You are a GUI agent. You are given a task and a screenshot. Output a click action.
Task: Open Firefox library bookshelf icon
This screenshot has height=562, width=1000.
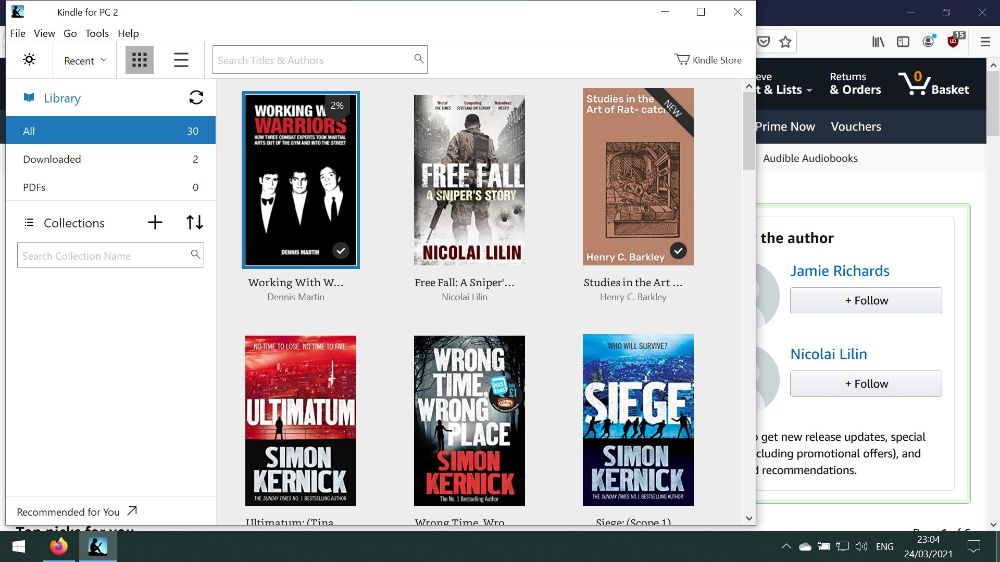click(x=878, y=41)
